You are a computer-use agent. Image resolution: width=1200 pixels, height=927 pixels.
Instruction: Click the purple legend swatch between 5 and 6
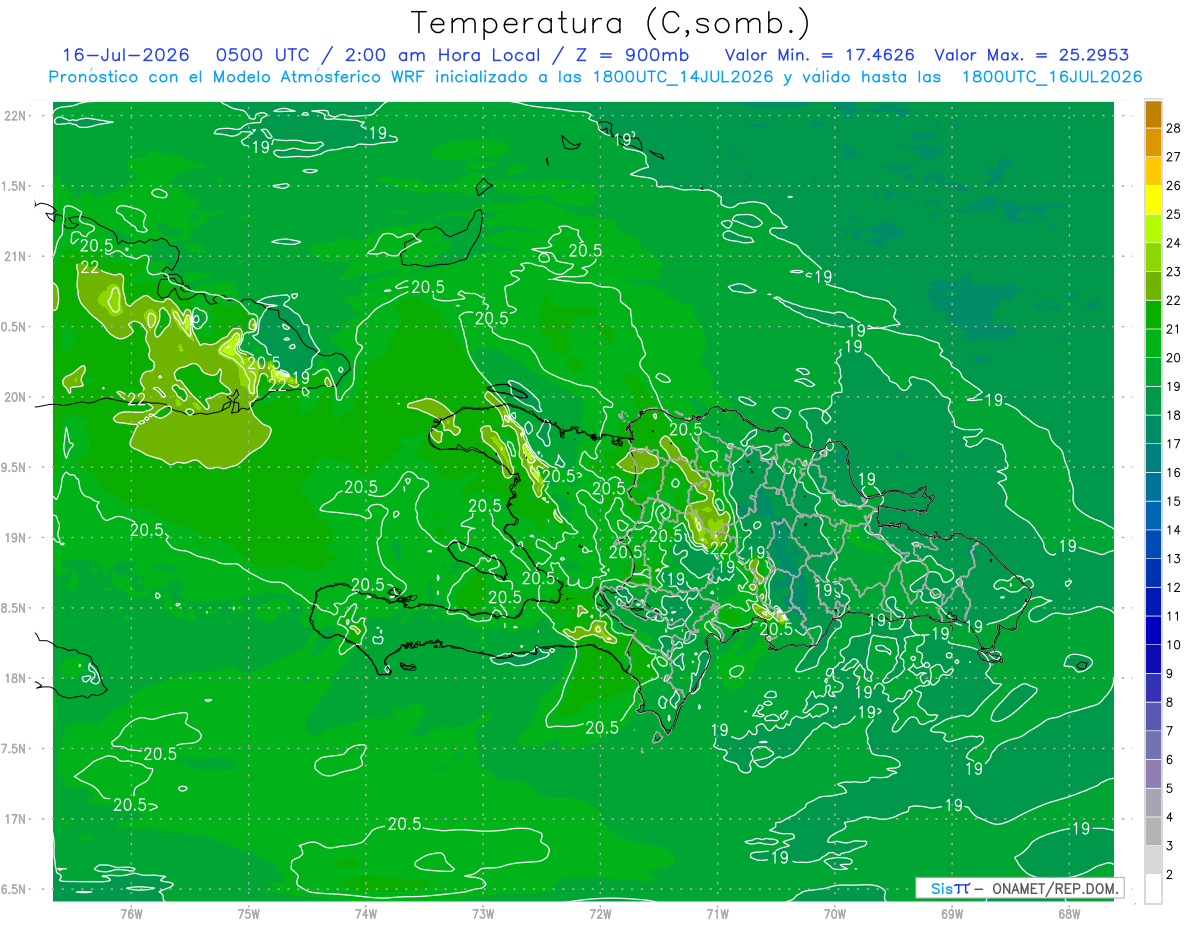tap(1153, 775)
